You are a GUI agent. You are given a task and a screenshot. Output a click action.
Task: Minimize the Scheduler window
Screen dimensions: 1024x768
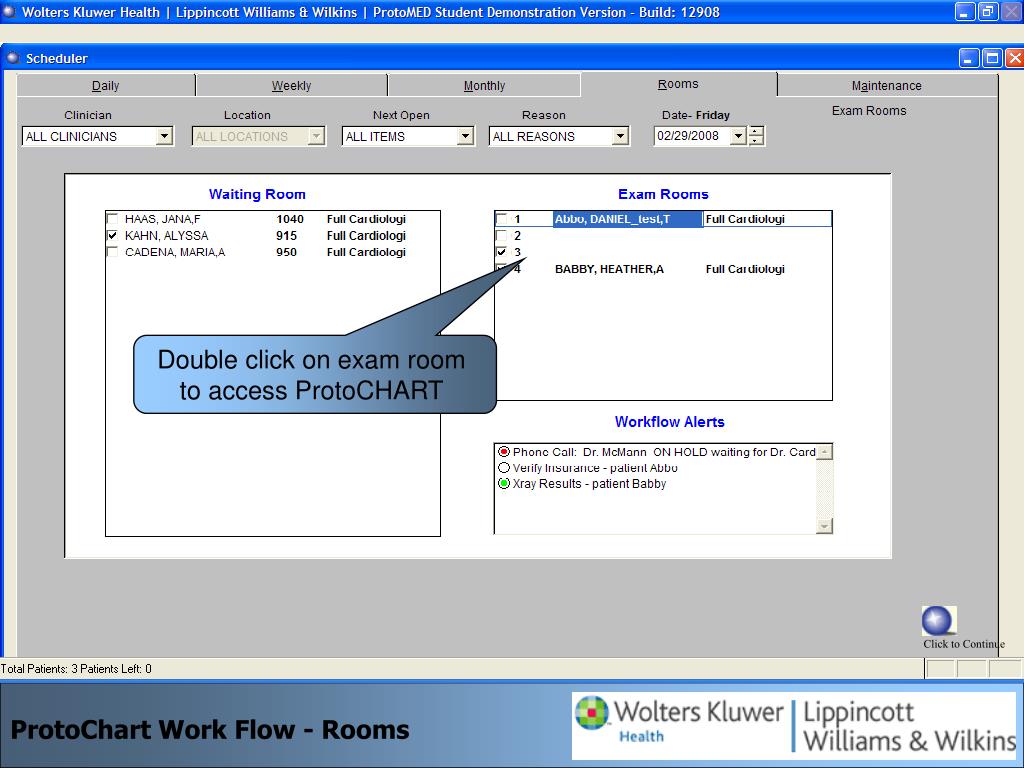[968, 59]
